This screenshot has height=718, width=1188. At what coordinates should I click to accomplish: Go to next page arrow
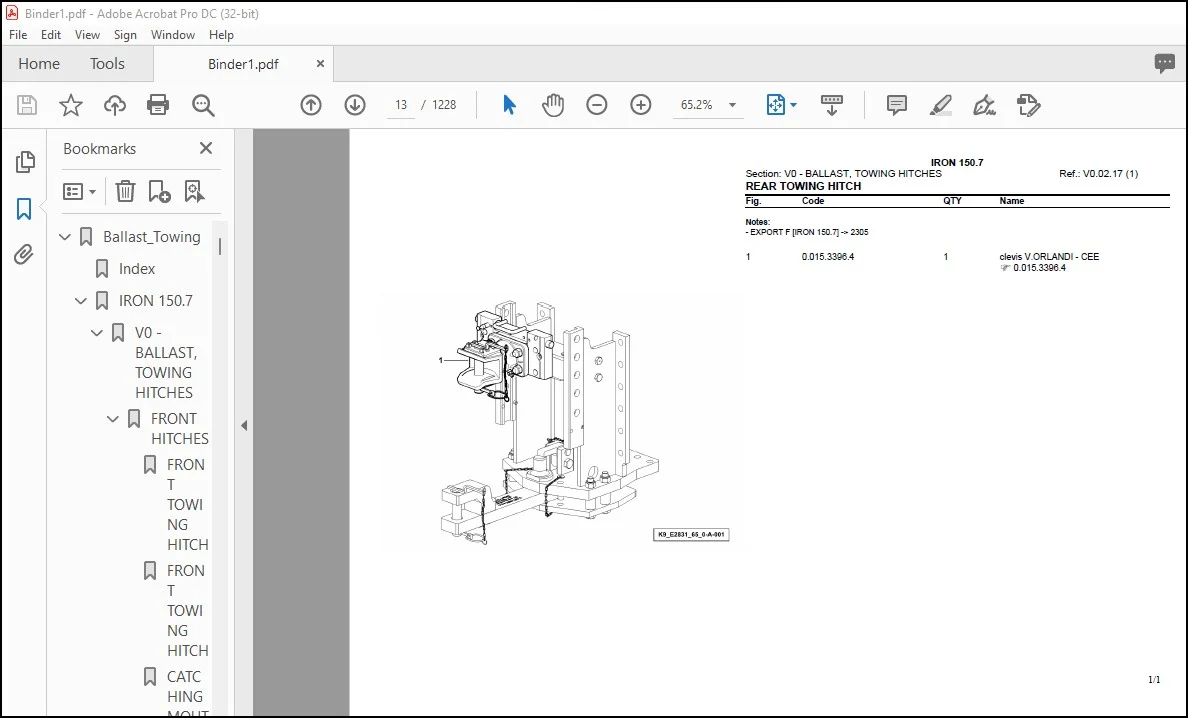click(355, 105)
